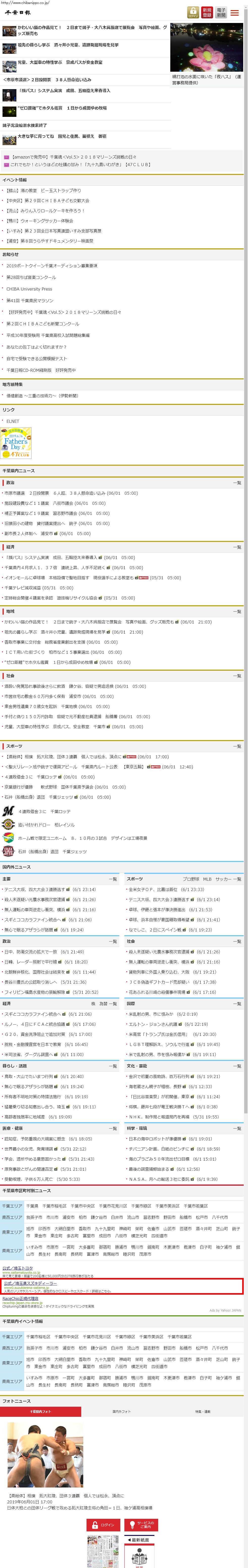Viewport: 248px width, 1568px height.
Task: Open 一覧 list for 千葉県内 経済 section
Action: click(x=237, y=547)
